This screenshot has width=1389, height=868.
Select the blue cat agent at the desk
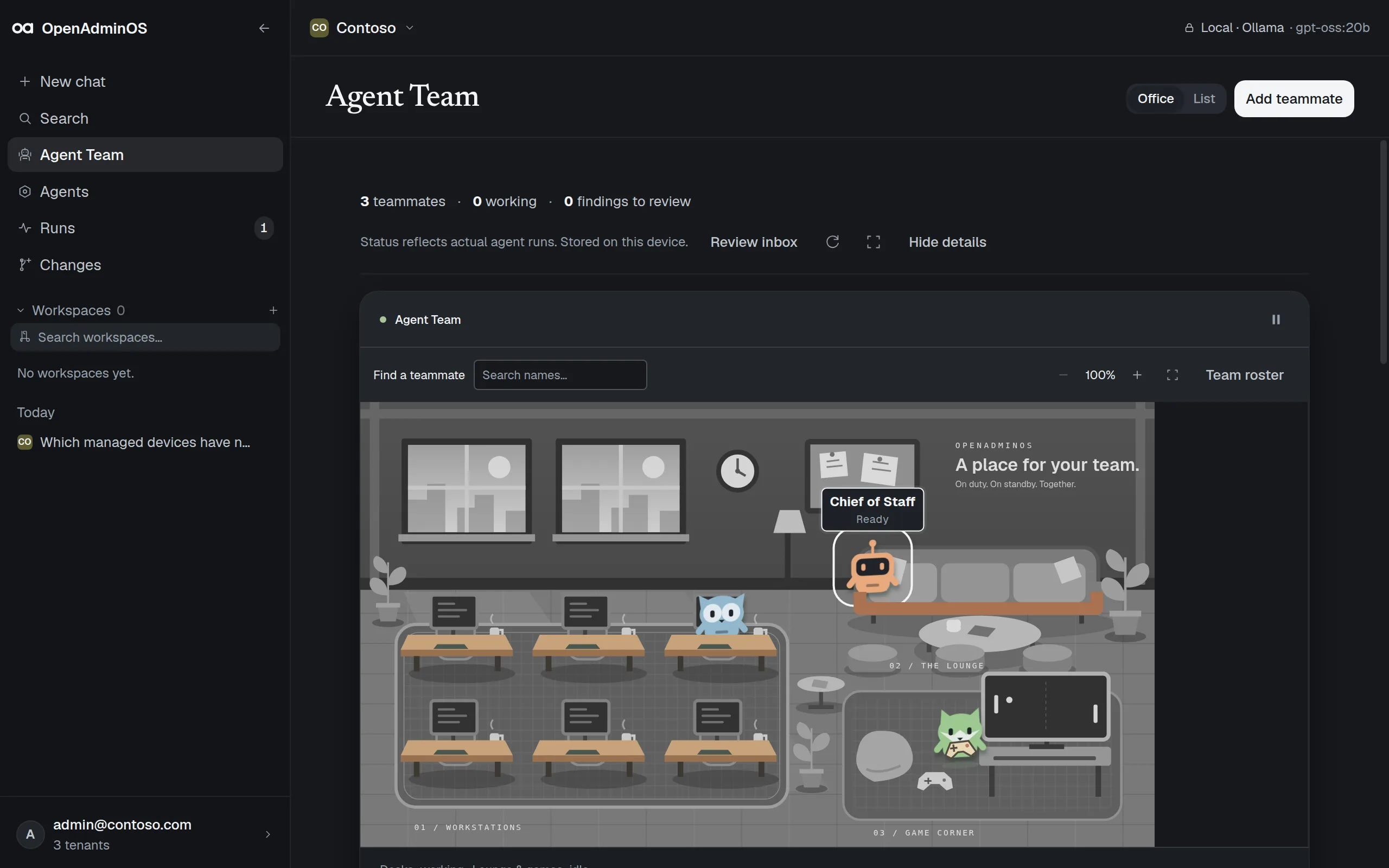pyautogui.click(x=721, y=614)
